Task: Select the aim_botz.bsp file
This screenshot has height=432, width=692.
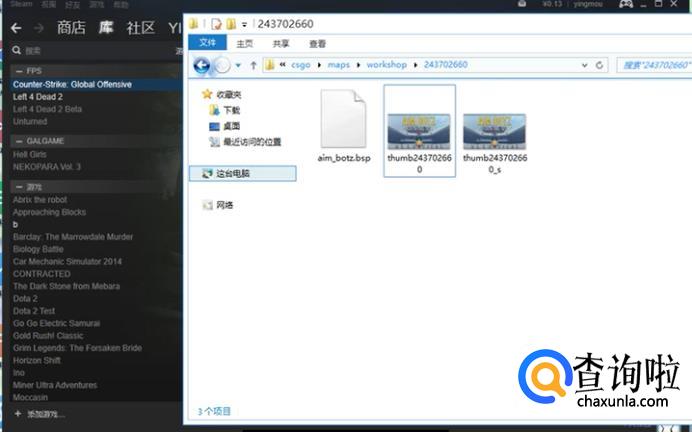Action: (x=344, y=126)
